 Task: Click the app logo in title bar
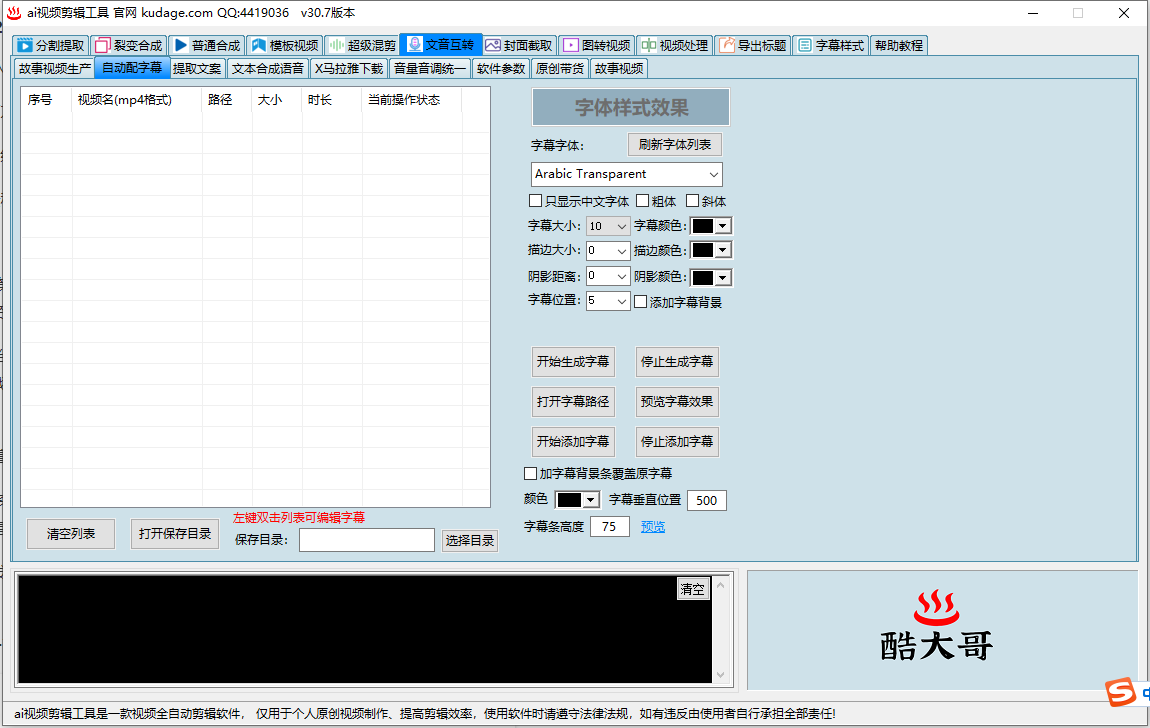(x=14, y=13)
